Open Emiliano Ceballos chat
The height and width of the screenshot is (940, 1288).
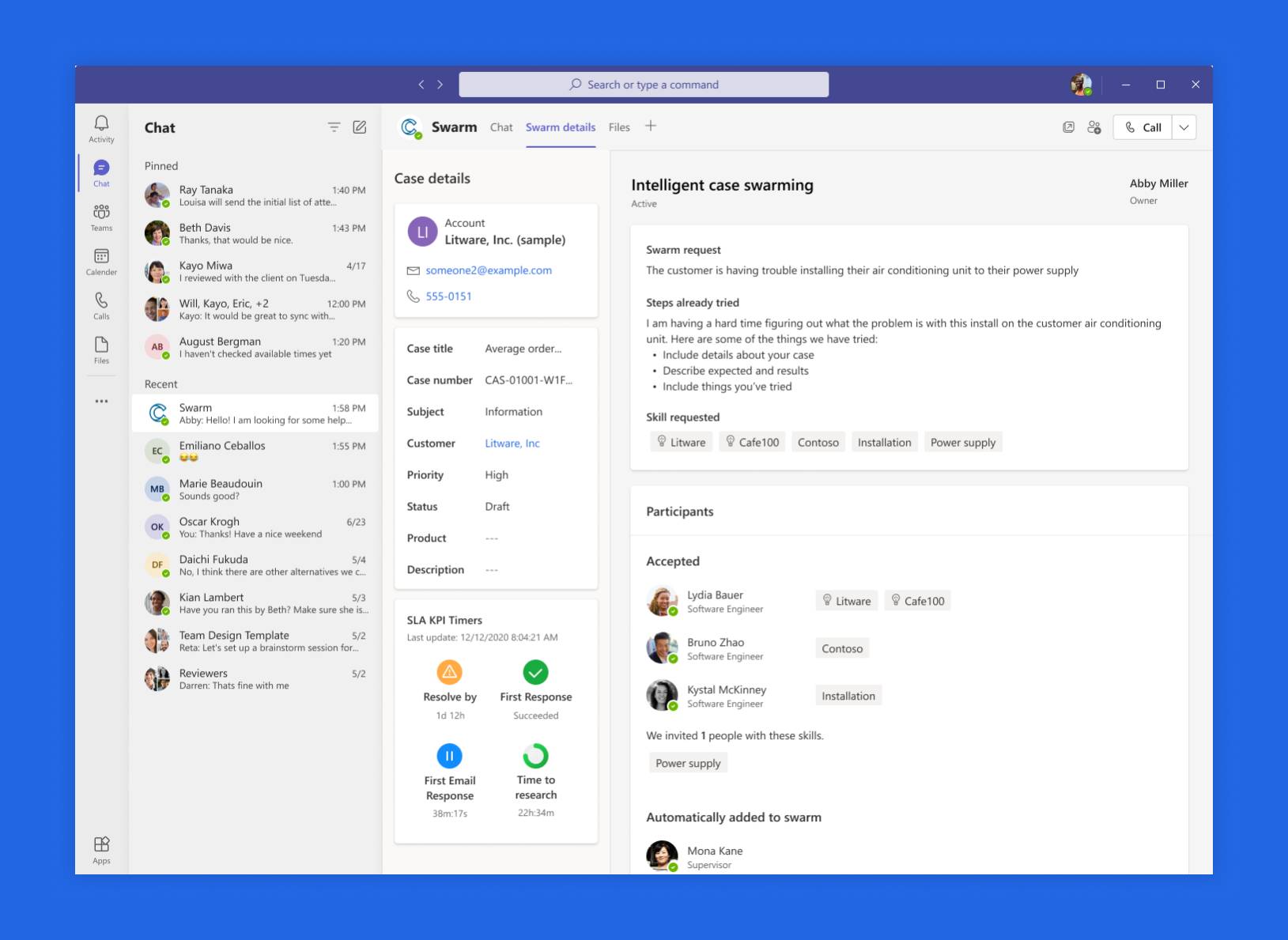[255, 451]
